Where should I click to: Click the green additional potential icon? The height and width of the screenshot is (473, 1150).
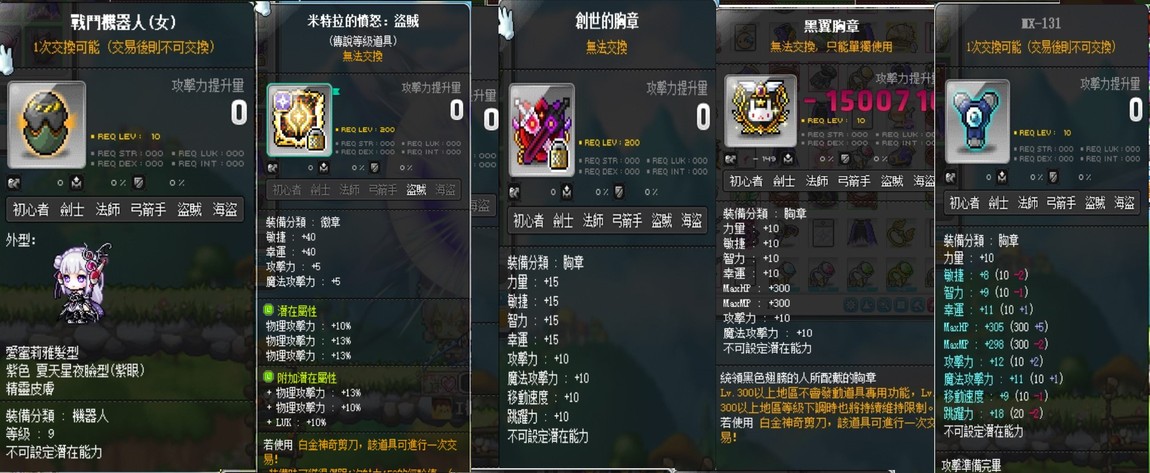[x=271, y=378]
